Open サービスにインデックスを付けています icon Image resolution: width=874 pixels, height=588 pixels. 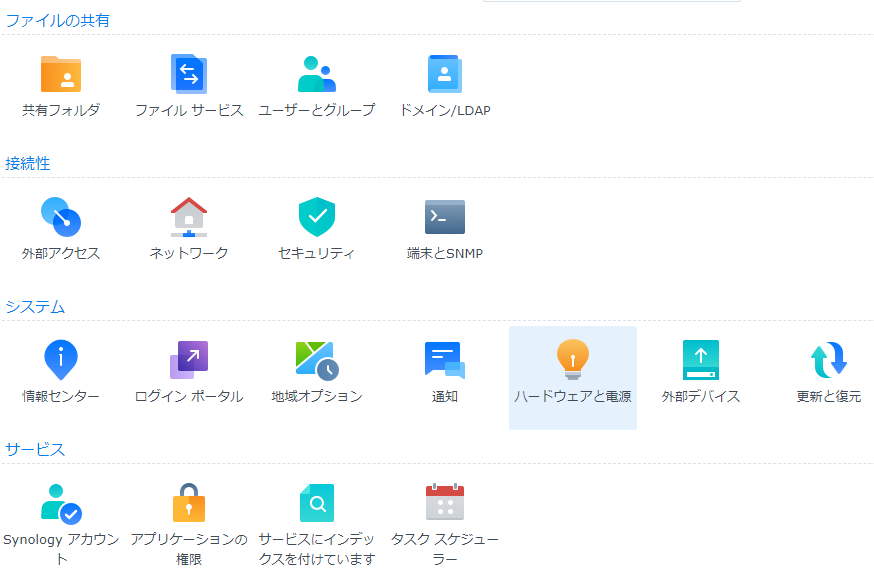[x=317, y=503]
